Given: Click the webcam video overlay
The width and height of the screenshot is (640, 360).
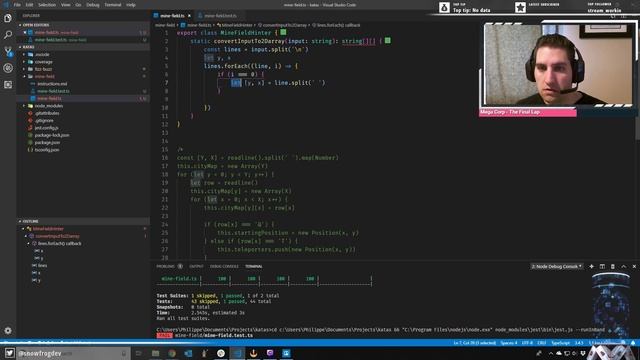Looking at the screenshot, I should [x=558, y=64].
